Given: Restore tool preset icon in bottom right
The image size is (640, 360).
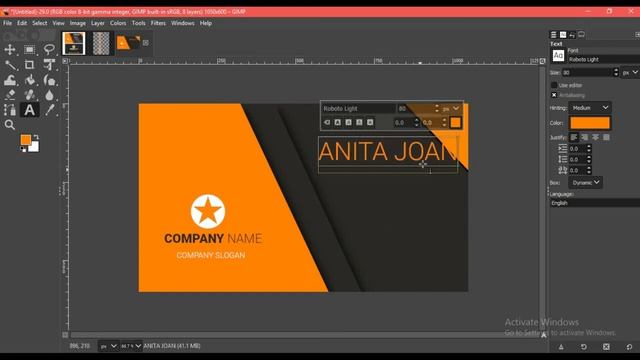Looking at the screenshot, I should pyautogui.click(x=584, y=347).
